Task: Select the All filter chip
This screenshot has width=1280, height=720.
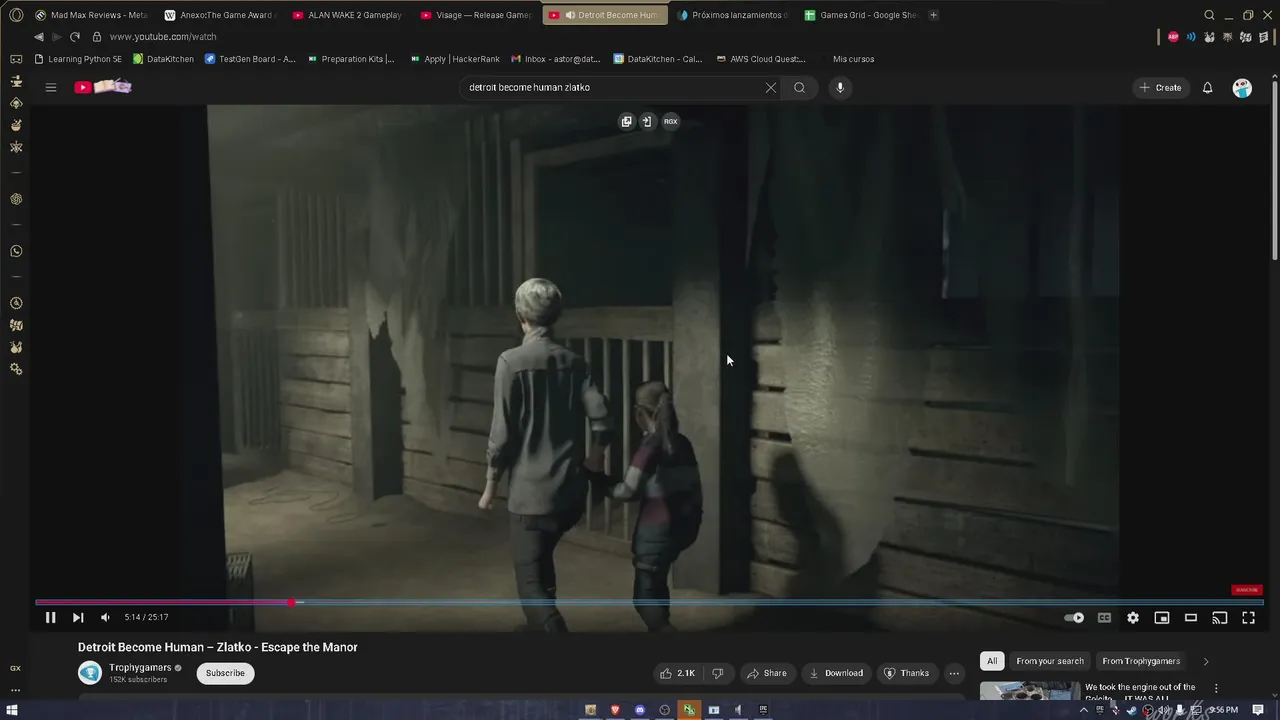Action: pyautogui.click(x=991, y=661)
